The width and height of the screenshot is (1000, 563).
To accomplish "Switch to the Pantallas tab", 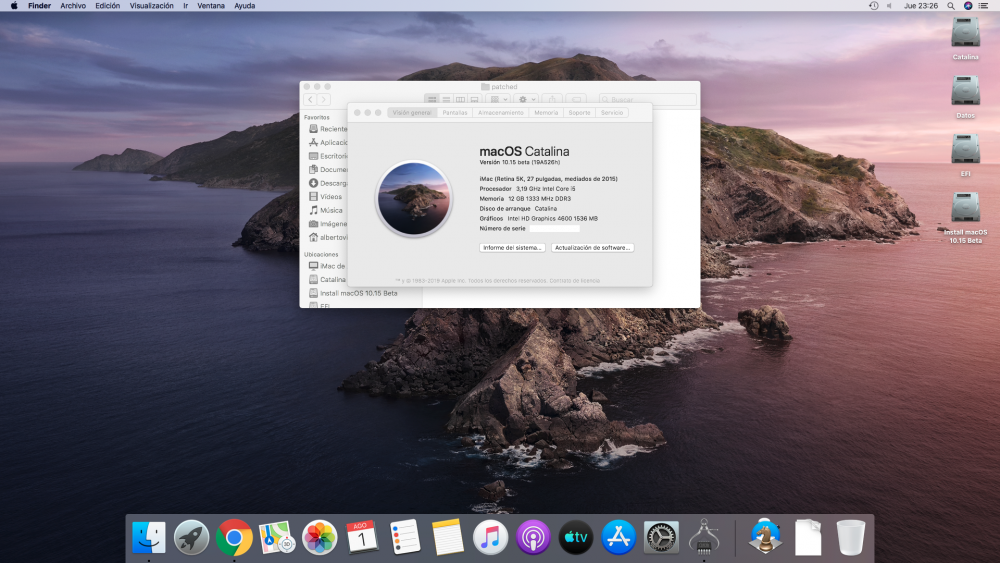I will (455, 113).
